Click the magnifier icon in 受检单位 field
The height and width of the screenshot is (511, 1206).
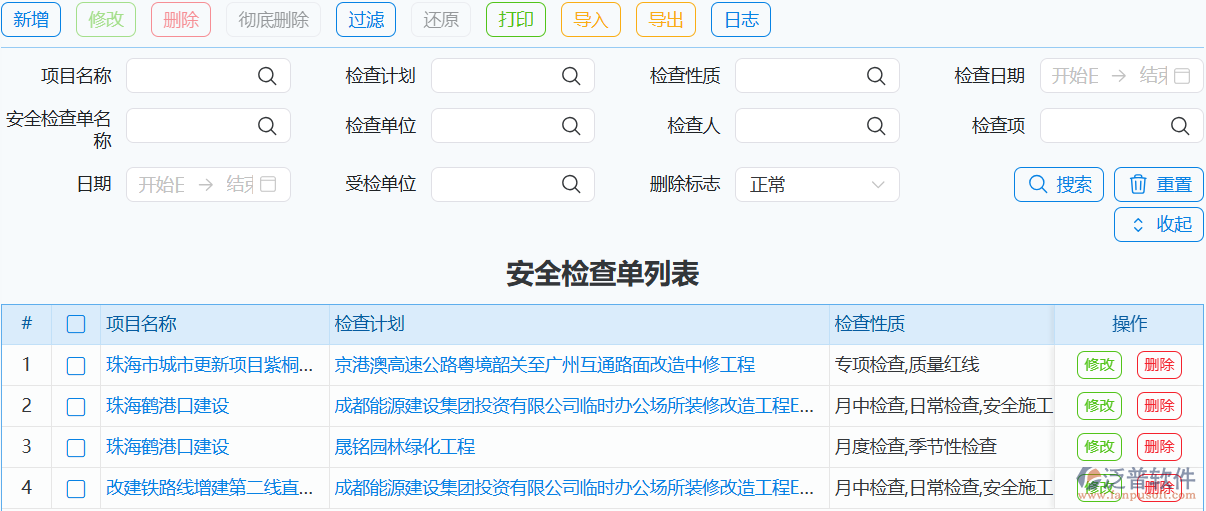tap(571, 184)
